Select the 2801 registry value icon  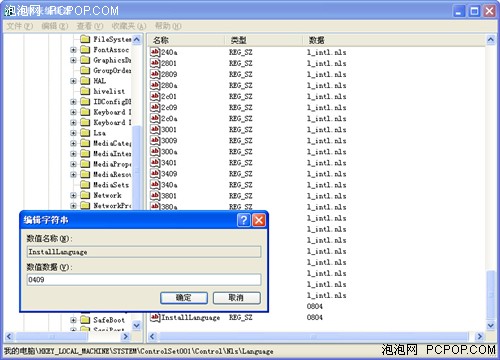[155, 63]
